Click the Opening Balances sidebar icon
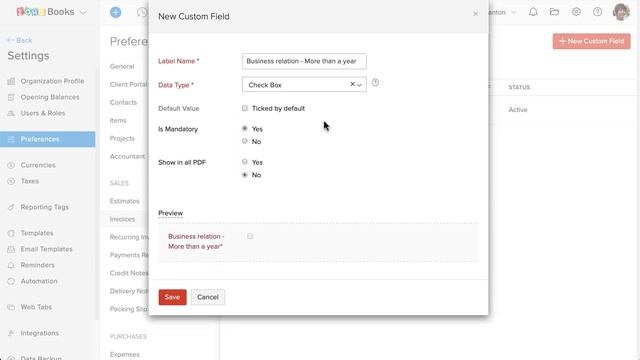The image size is (640, 360). pyautogui.click(x=11, y=97)
